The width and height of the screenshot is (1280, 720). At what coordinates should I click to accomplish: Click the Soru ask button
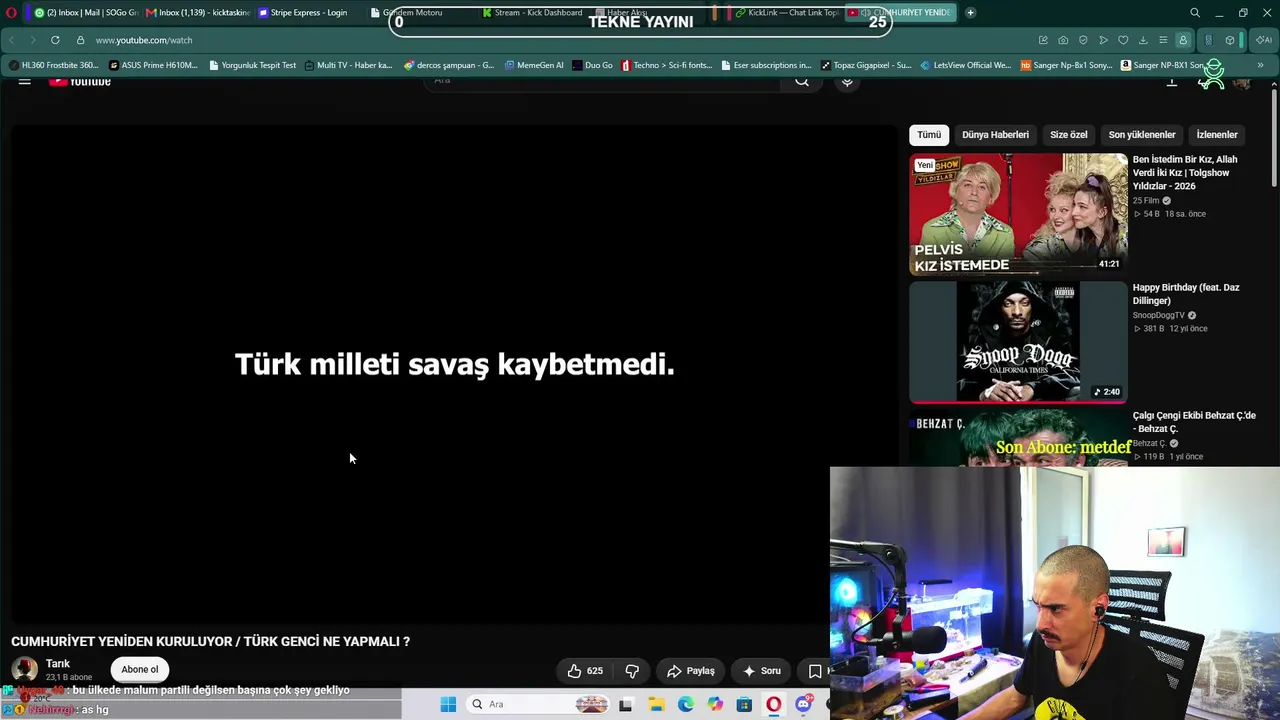pos(762,671)
